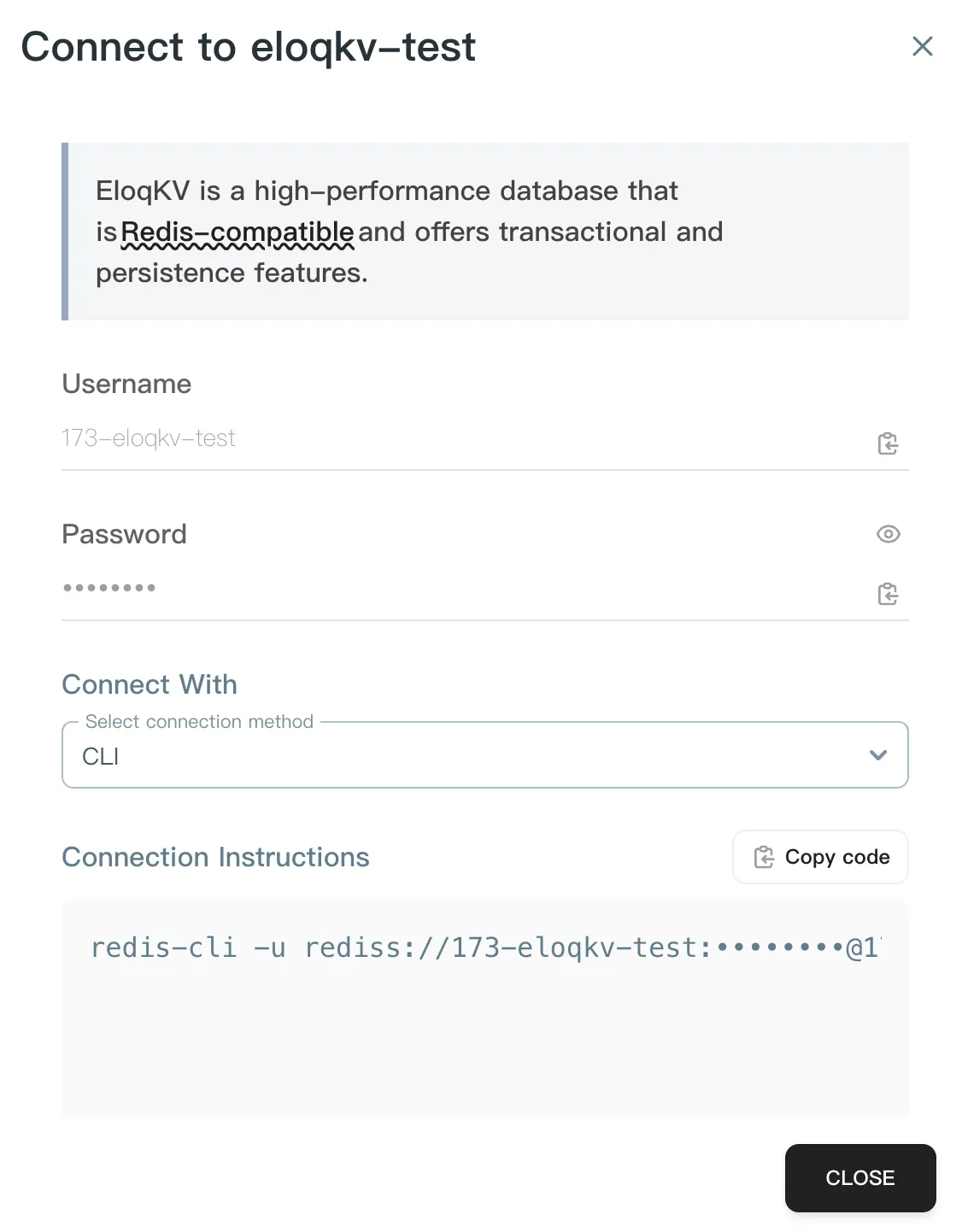The height and width of the screenshot is (1232, 962).
Task: Click the clipboard icon inside Copy code
Action: point(764,857)
